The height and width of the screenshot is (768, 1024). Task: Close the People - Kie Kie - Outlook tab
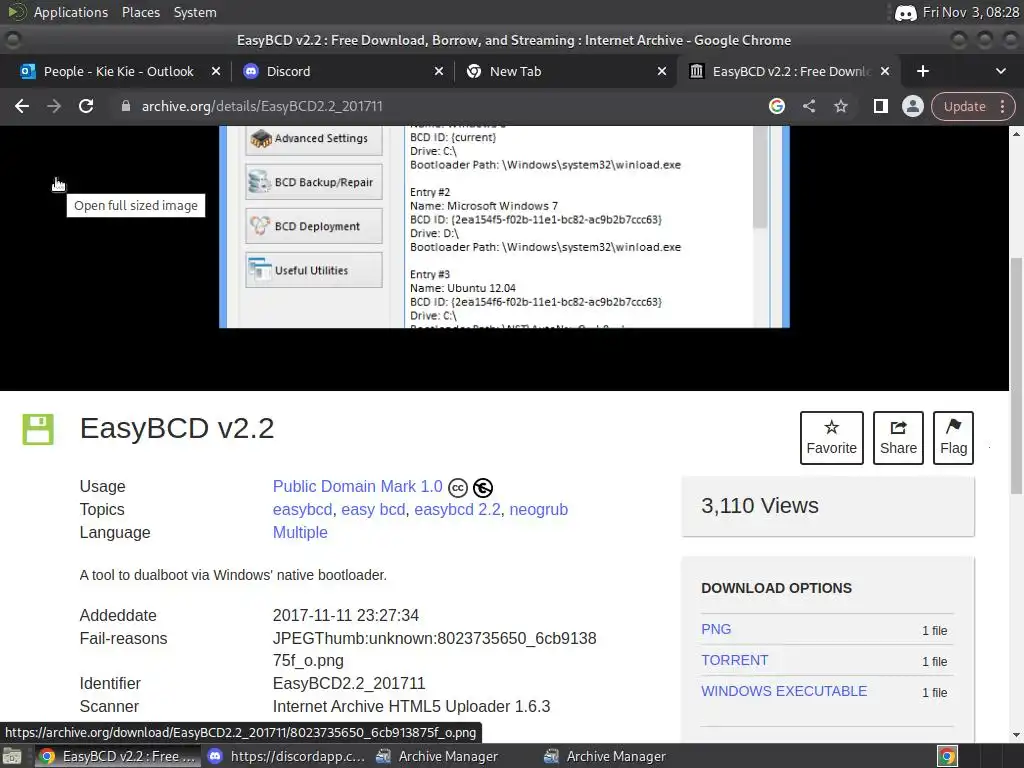coord(216,71)
